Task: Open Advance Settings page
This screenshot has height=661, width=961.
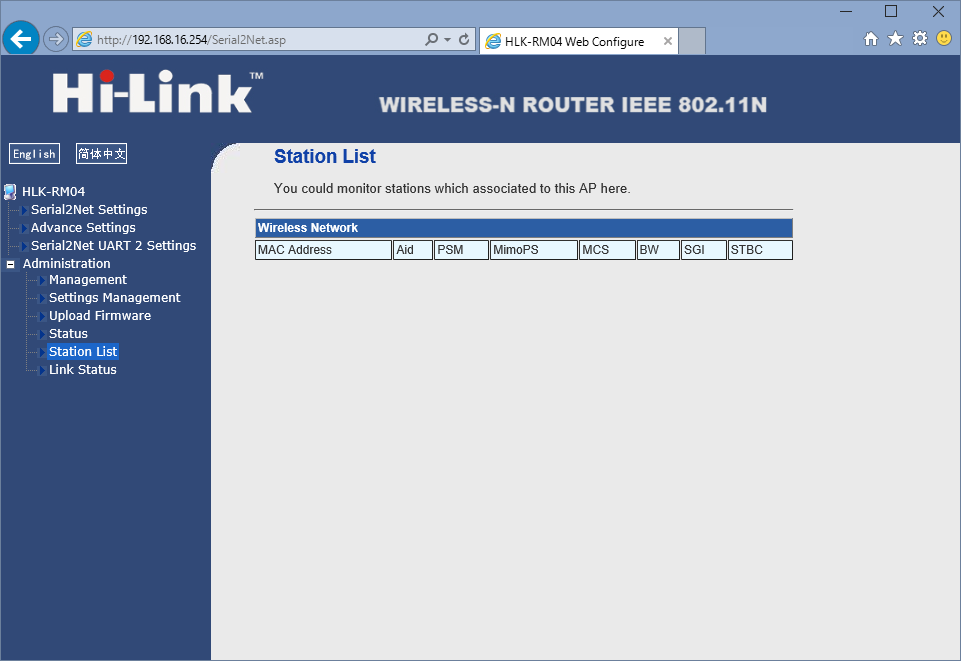Action: [83, 228]
